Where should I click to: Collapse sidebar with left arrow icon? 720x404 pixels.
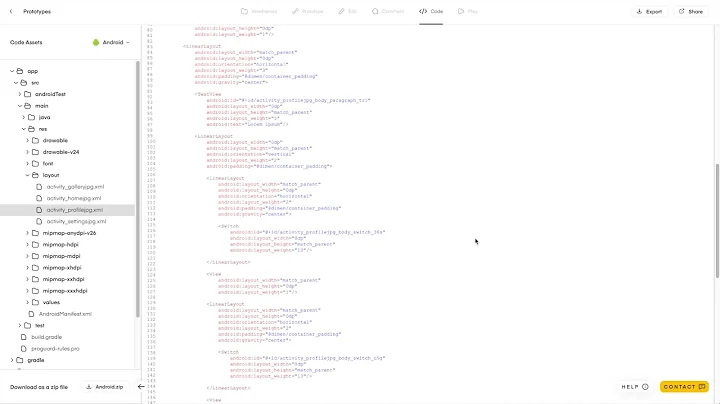(141, 387)
